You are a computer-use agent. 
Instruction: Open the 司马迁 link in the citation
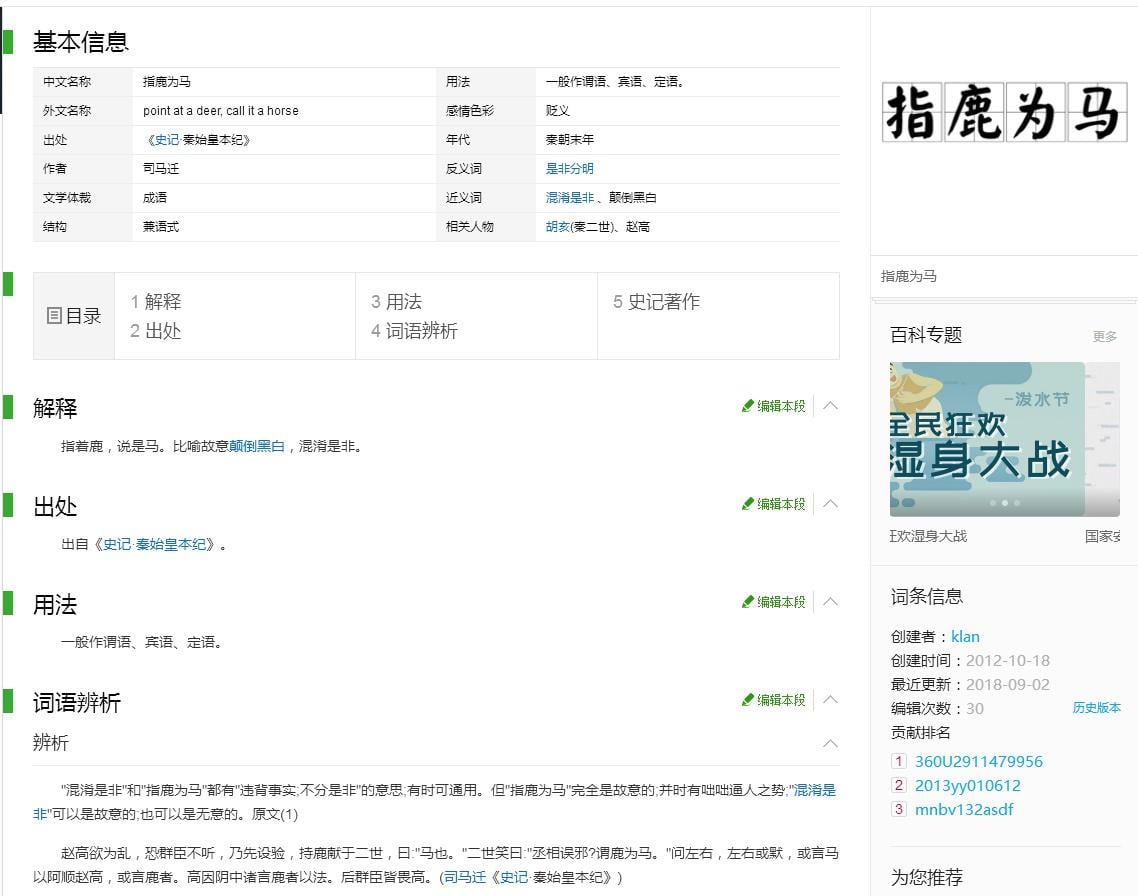click(464, 877)
